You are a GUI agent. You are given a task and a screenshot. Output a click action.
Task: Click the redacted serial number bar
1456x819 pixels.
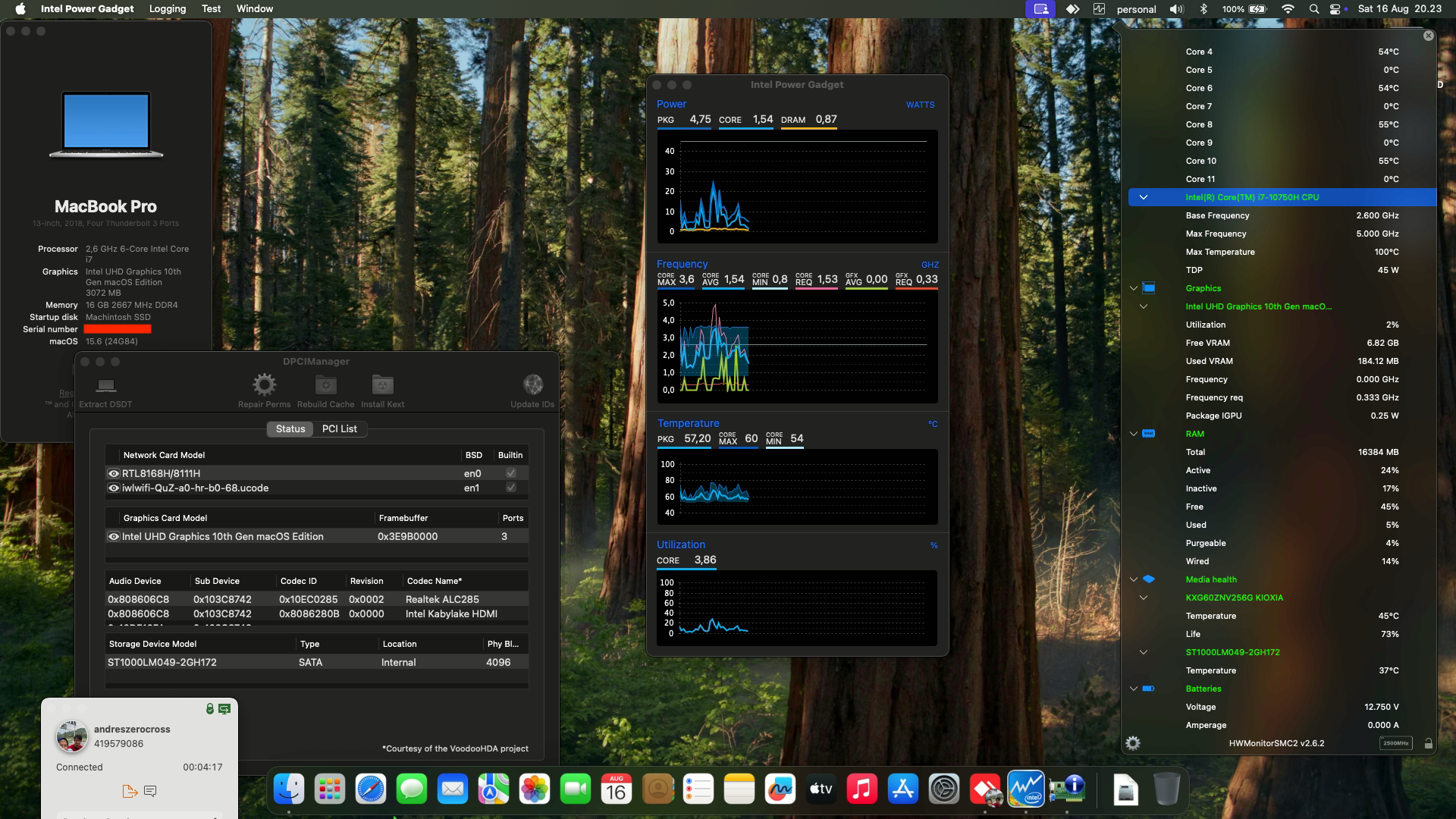pos(118,329)
